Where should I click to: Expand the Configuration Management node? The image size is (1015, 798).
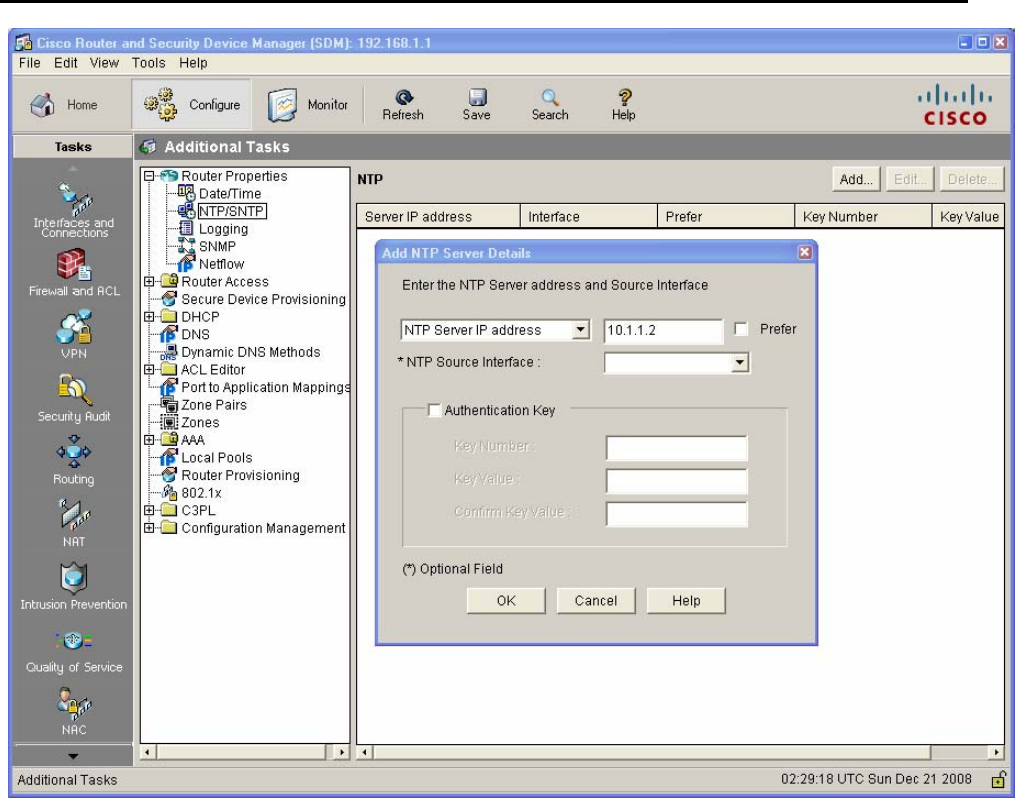click(x=149, y=527)
